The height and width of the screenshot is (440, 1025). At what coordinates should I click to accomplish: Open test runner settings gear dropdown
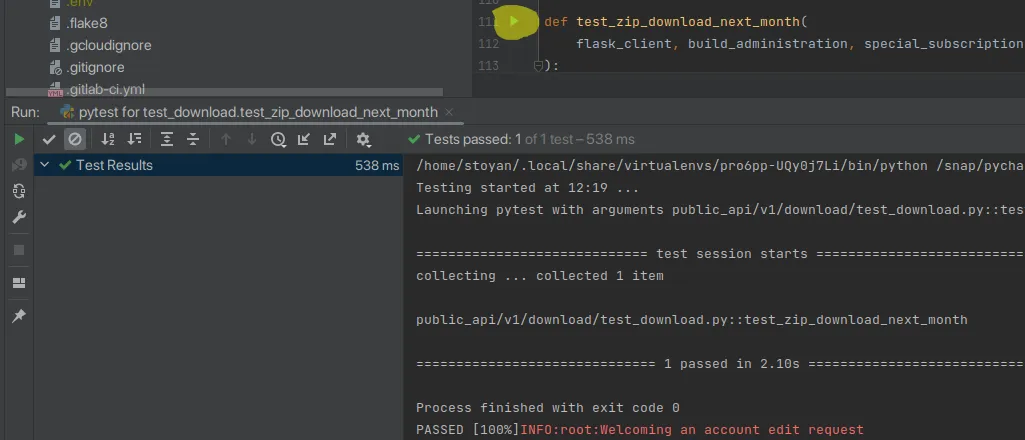point(363,139)
